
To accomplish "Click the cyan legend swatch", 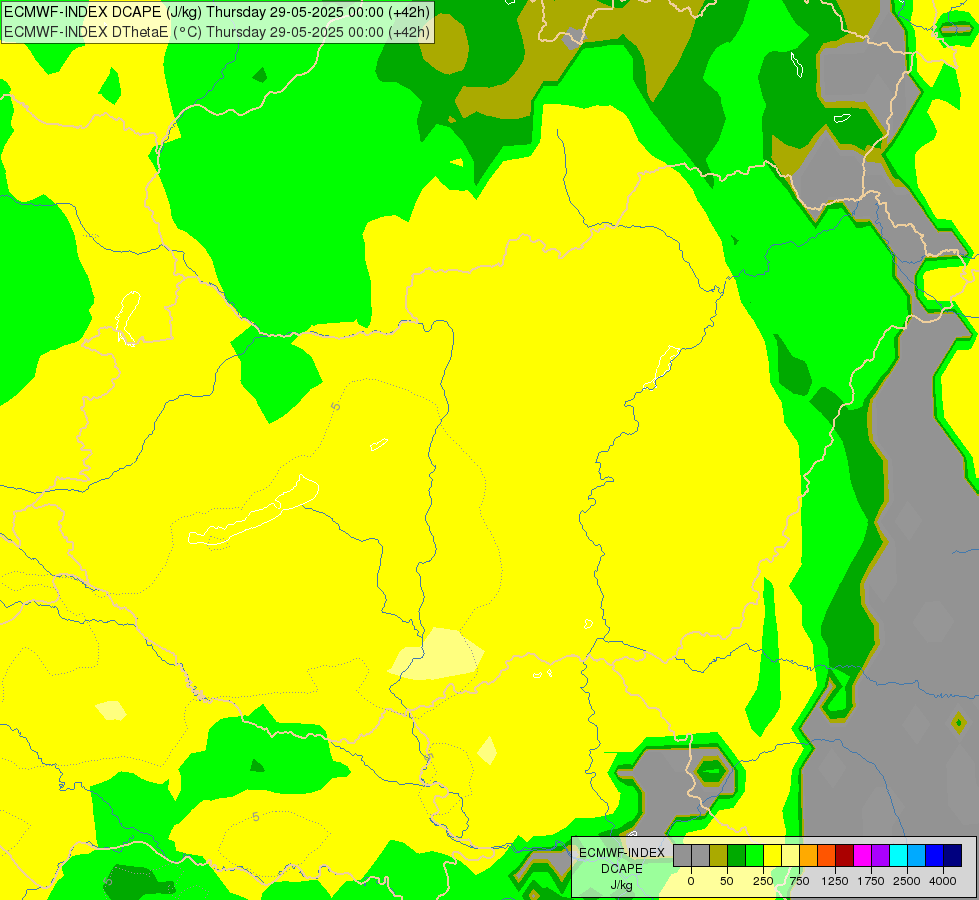I will coord(898,855).
